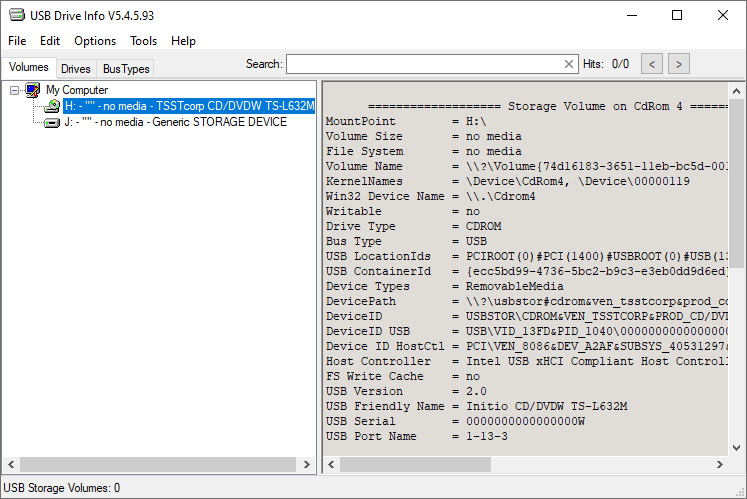Image resolution: width=747 pixels, height=499 pixels.
Task: Open the Tools menu
Action: (x=143, y=41)
